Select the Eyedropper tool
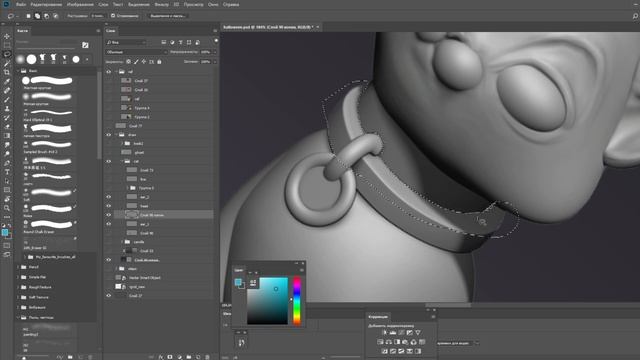This screenshot has height=360, width=640. [7, 81]
